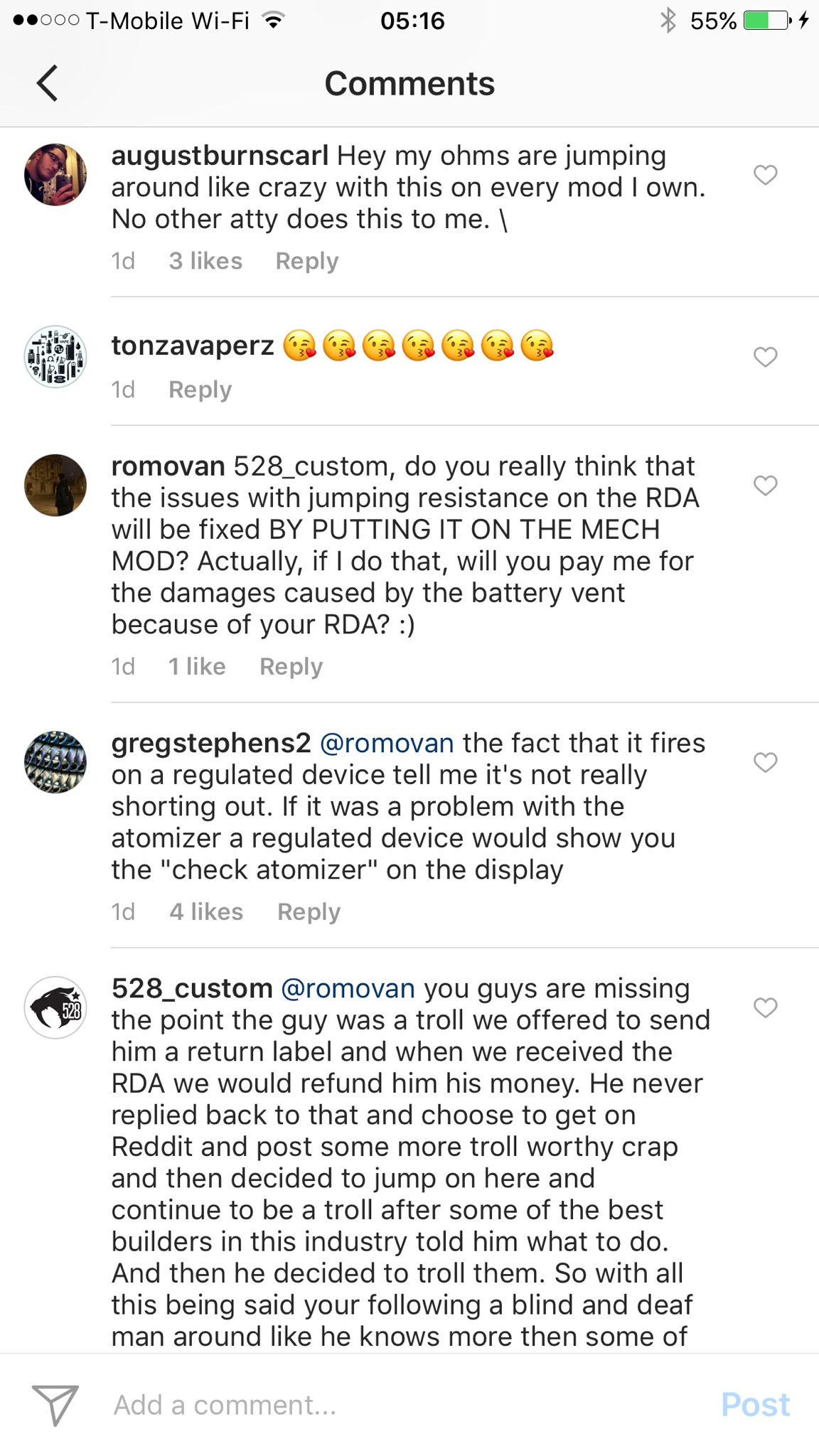Tap the 528_custom panther logo avatar
This screenshot has width=819, height=1456.
click(55, 1007)
